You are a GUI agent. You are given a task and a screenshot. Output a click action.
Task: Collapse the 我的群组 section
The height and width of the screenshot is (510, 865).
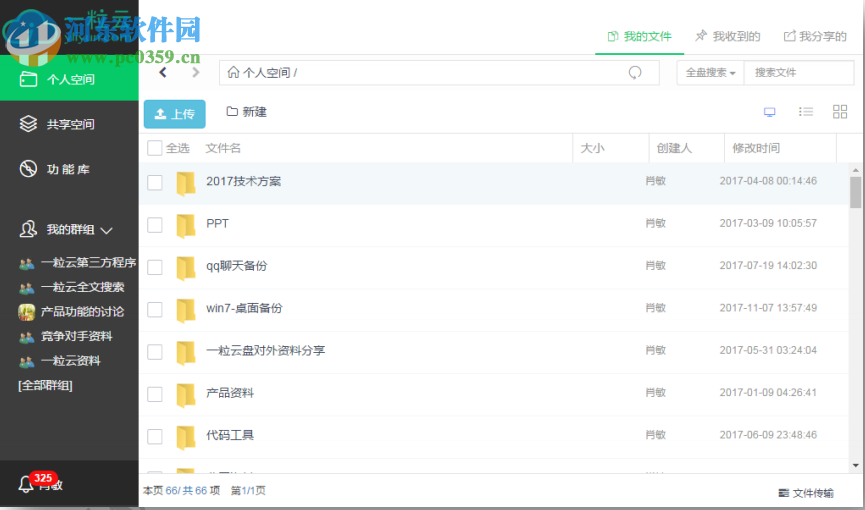(107, 230)
